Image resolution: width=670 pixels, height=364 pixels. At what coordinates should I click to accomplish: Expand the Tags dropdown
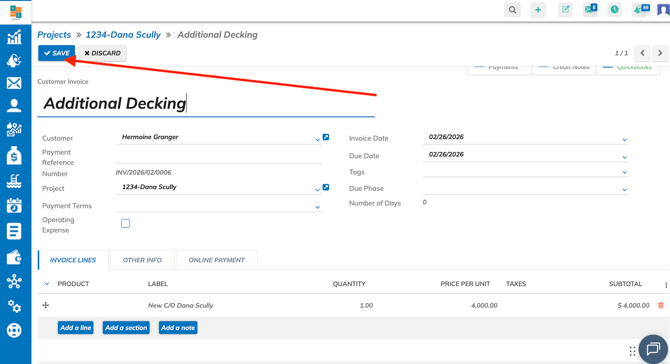[x=624, y=173]
